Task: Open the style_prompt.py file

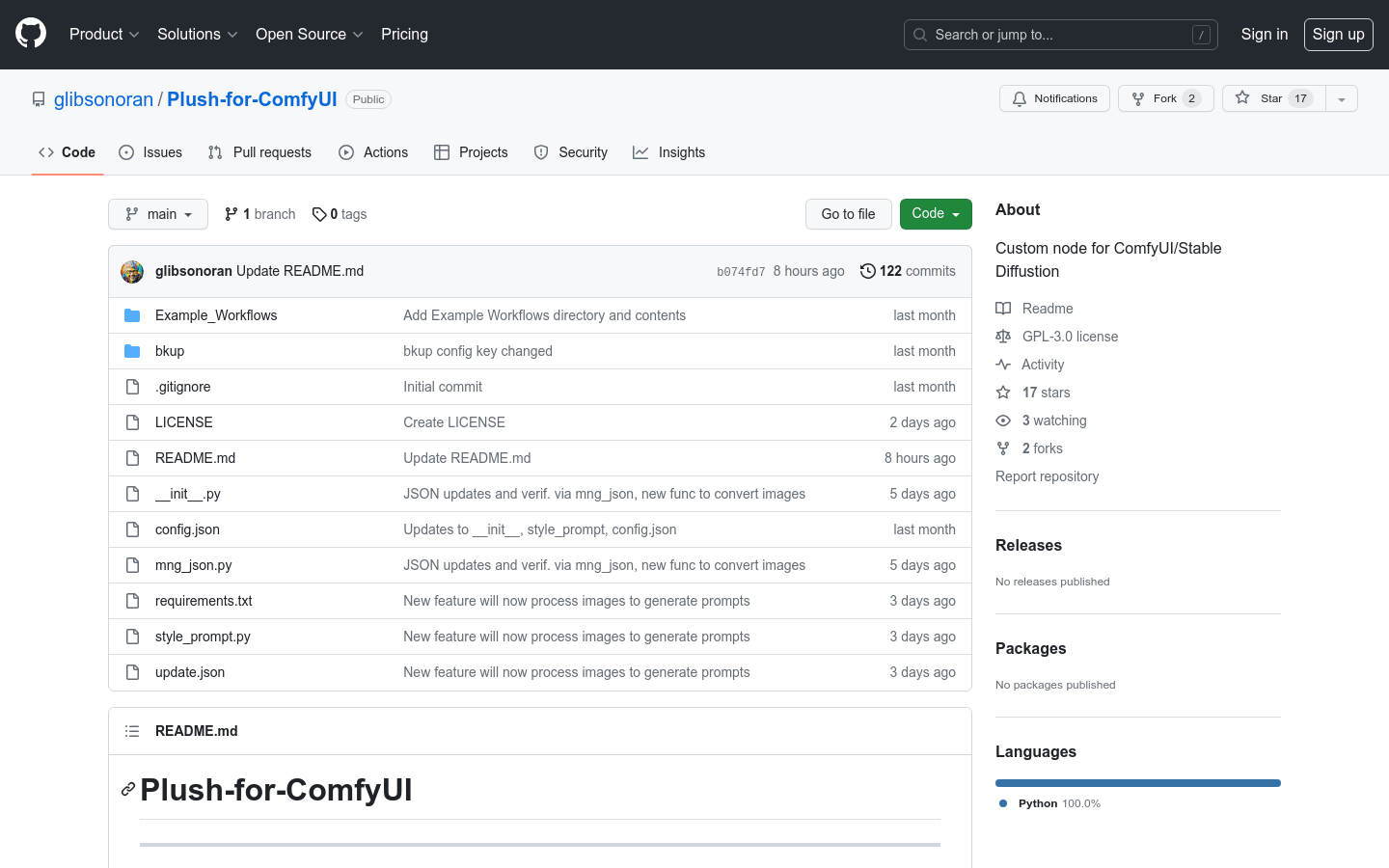Action: tap(203, 637)
